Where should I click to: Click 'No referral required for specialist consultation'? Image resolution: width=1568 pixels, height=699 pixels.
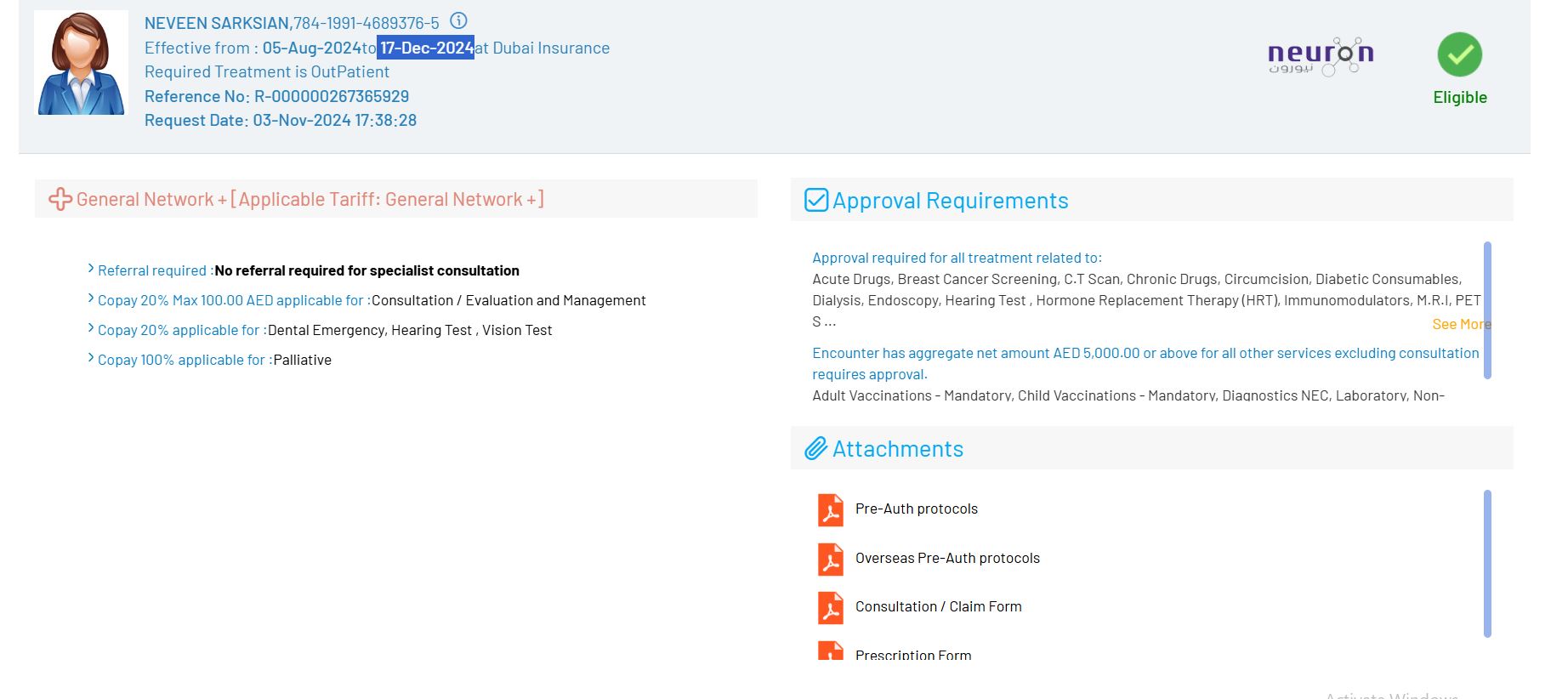[366, 270]
